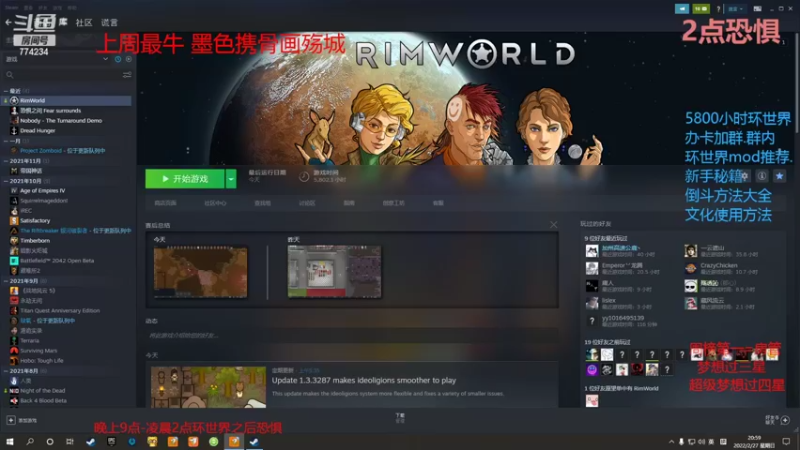Viewport: 800px width, 450px height.
Task: Click the library search field
Action: tap(64, 75)
